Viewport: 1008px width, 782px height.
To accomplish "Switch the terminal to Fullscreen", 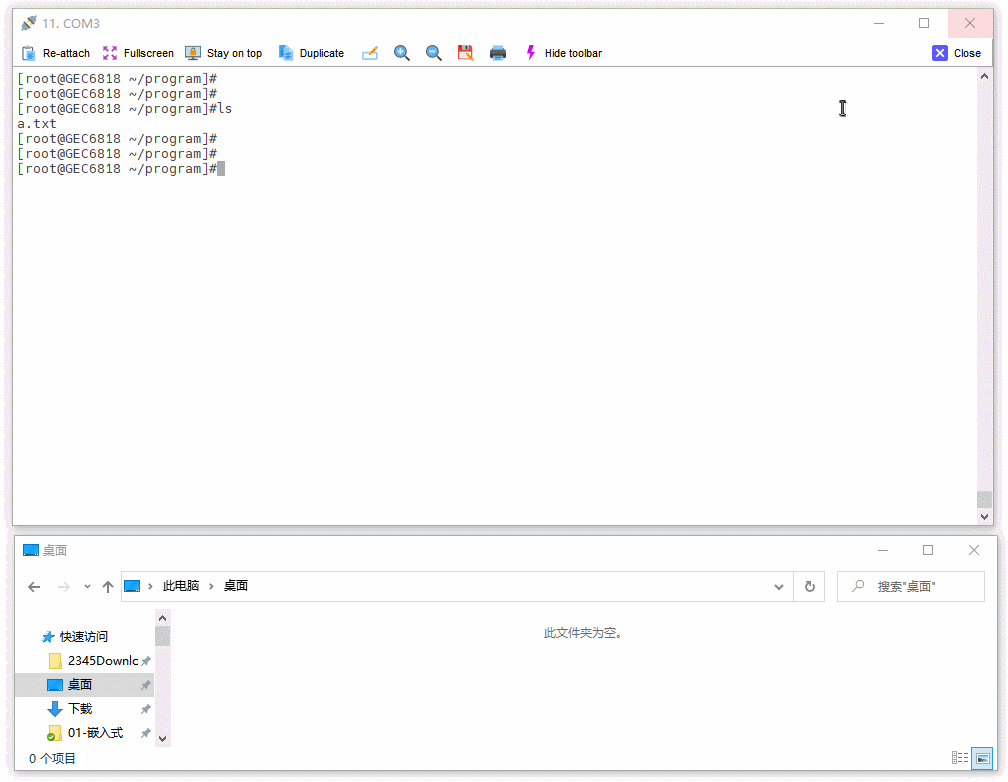I will (138, 53).
